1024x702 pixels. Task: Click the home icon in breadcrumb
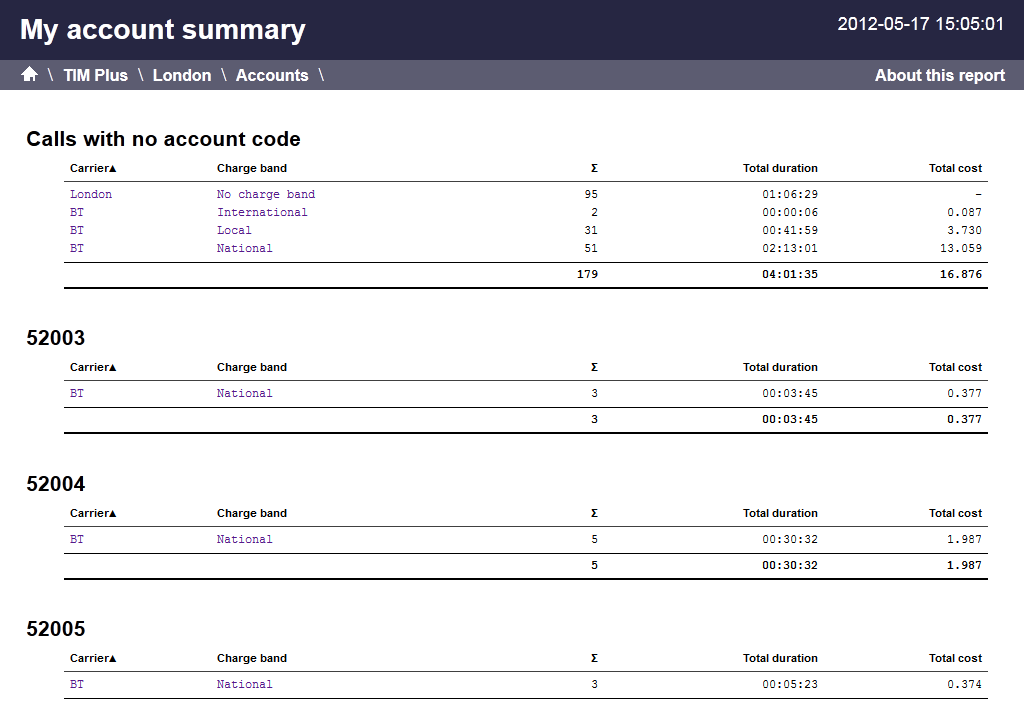[x=29, y=75]
